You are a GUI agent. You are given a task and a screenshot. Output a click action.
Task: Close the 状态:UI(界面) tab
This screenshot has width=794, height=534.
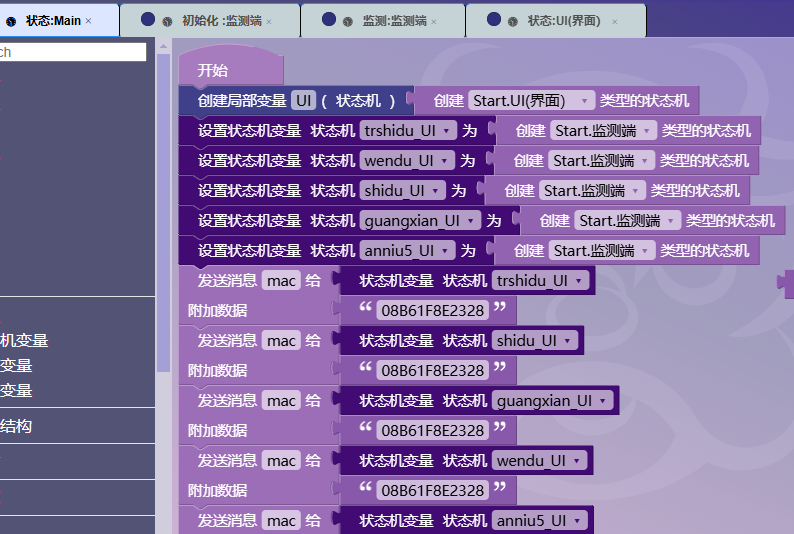pos(614,22)
